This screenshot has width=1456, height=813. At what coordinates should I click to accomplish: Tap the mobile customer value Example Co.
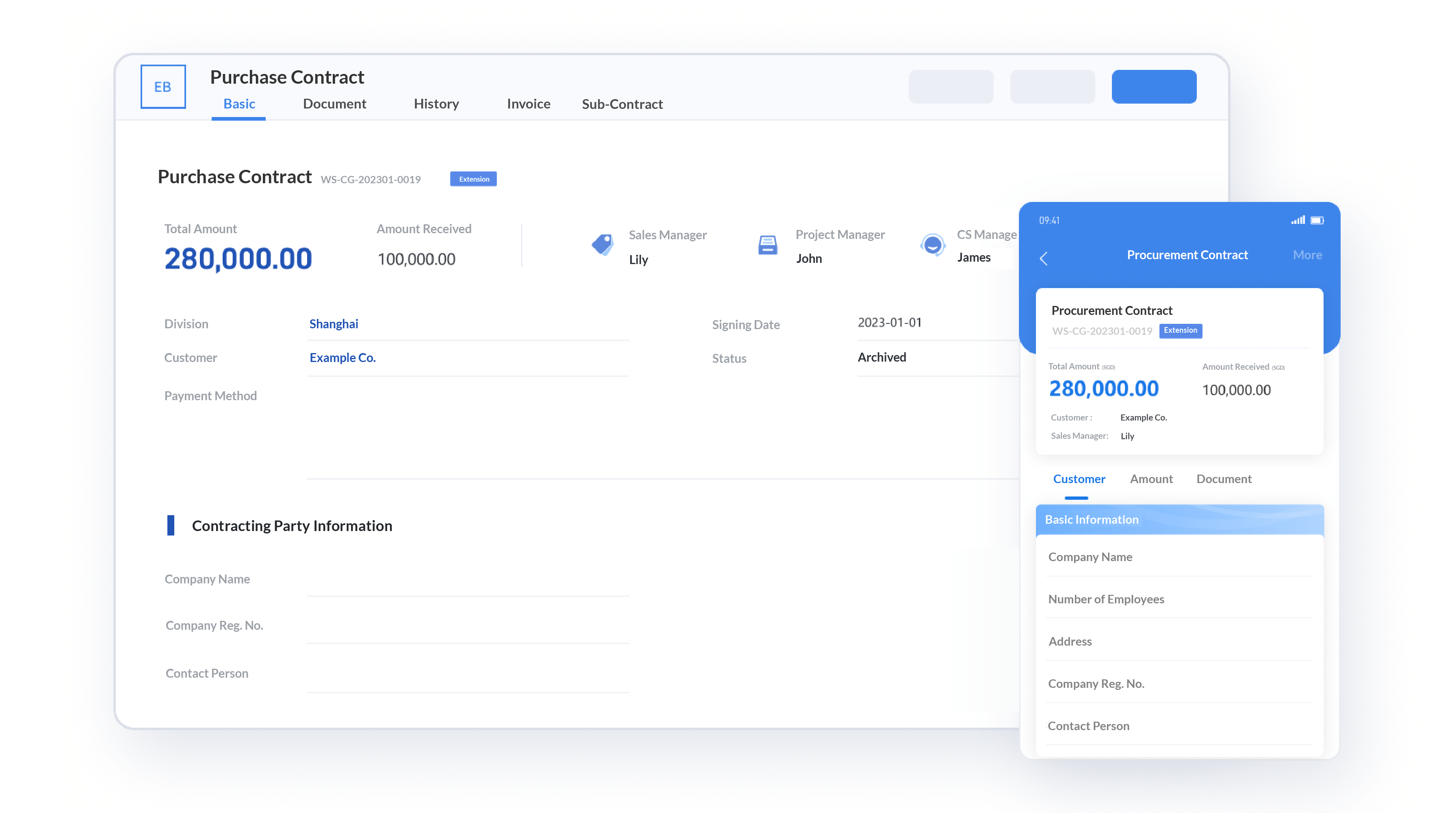pyautogui.click(x=1144, y=418)
